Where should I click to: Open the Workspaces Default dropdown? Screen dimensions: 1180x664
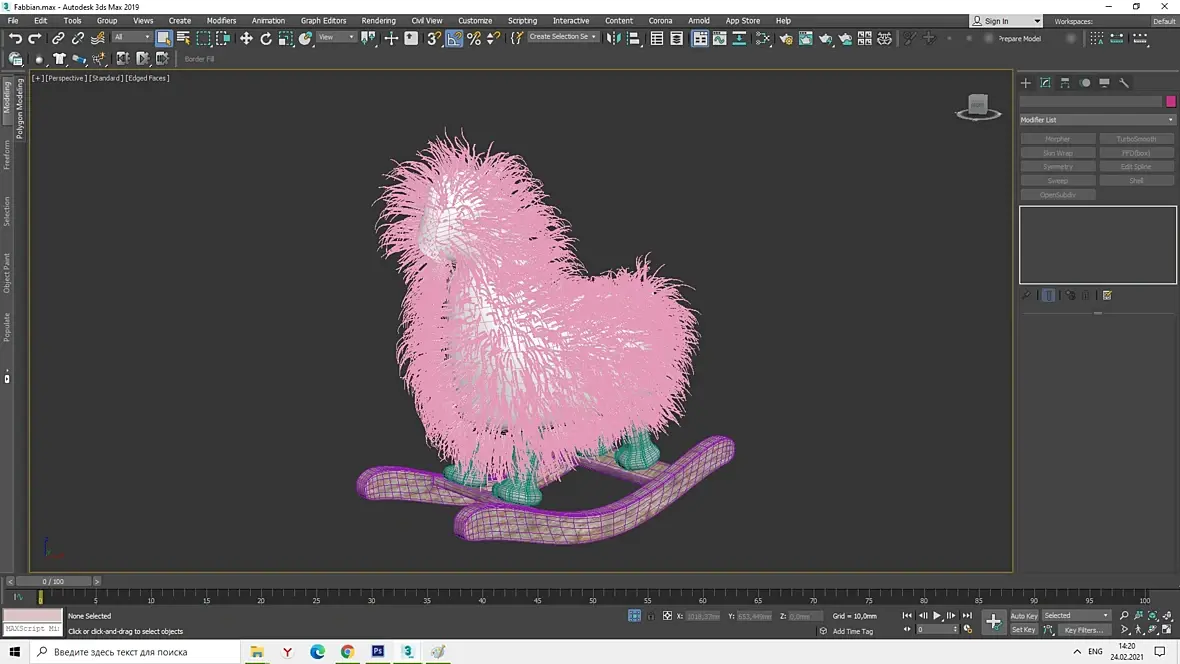click(x=1164, y=21)
